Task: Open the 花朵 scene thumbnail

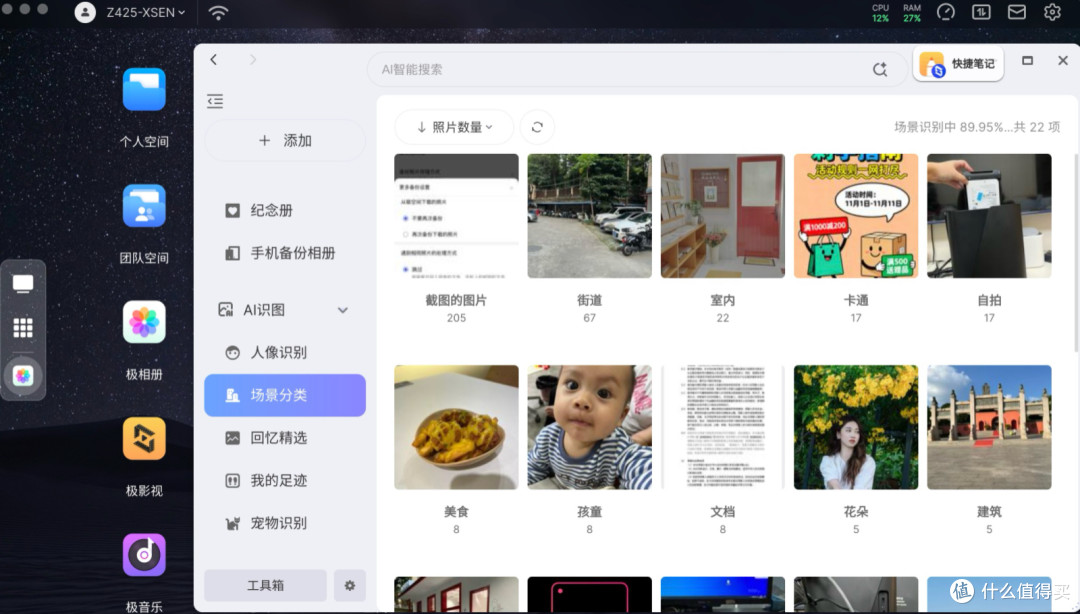Action: tap(856, 427)
